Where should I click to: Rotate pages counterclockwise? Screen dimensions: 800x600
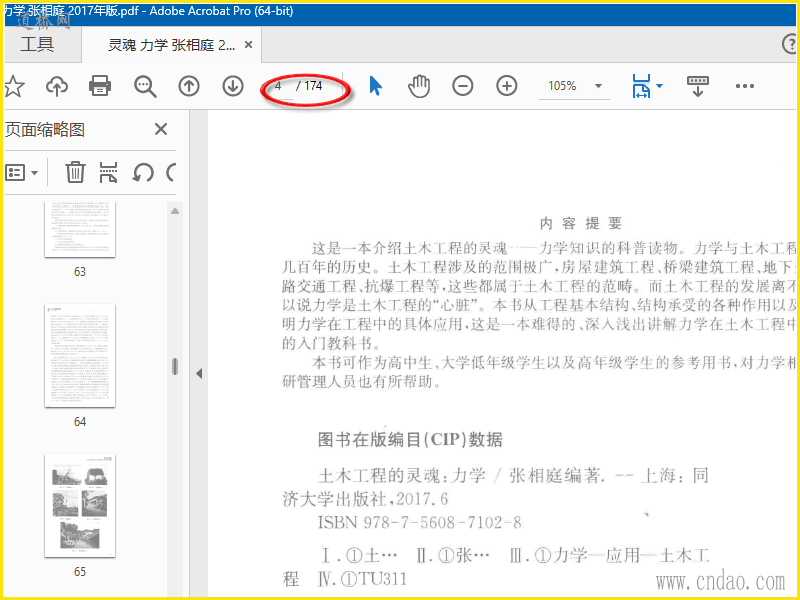coord(143,172)
